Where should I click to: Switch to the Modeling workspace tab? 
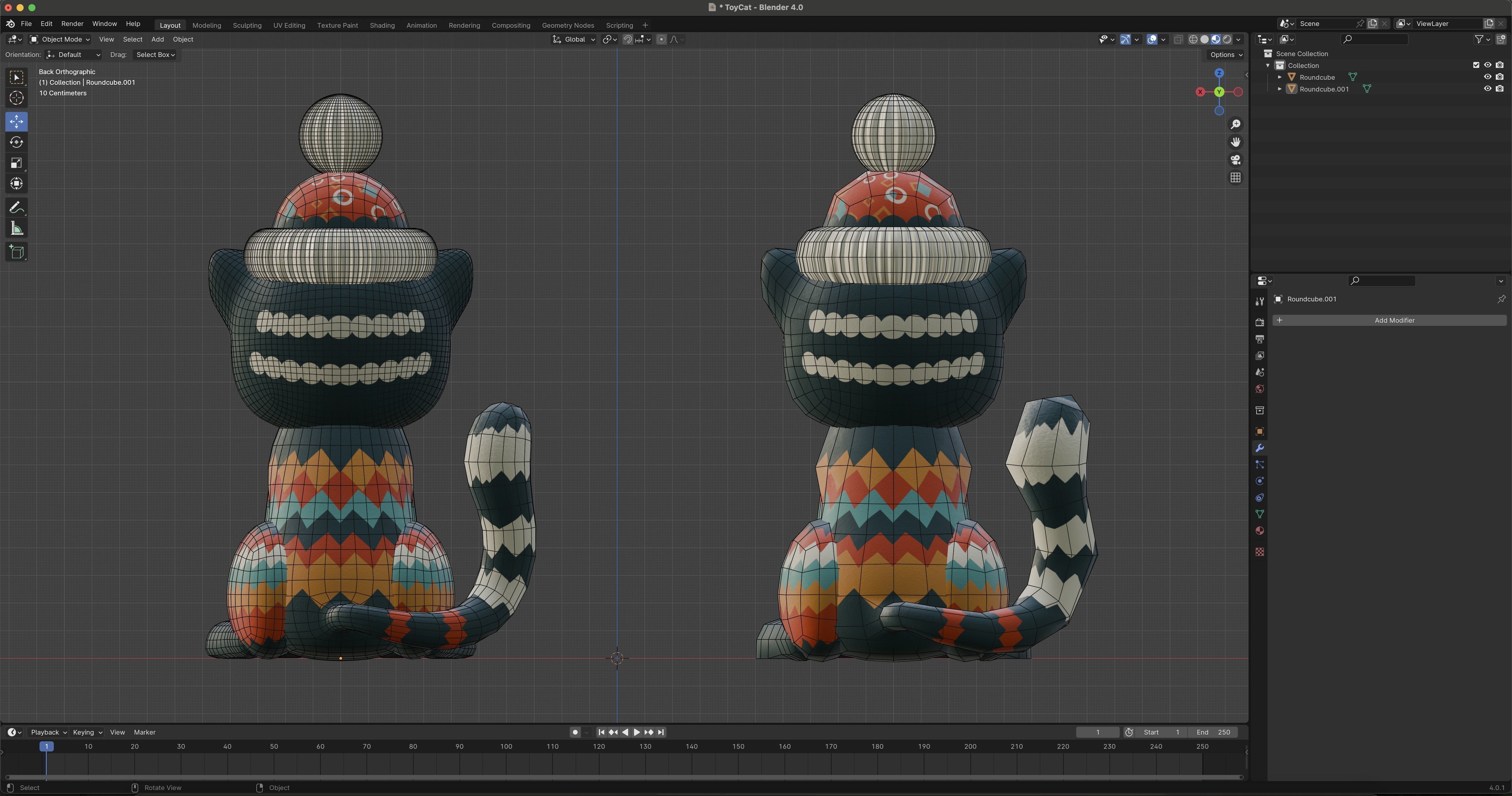(207, 25)
